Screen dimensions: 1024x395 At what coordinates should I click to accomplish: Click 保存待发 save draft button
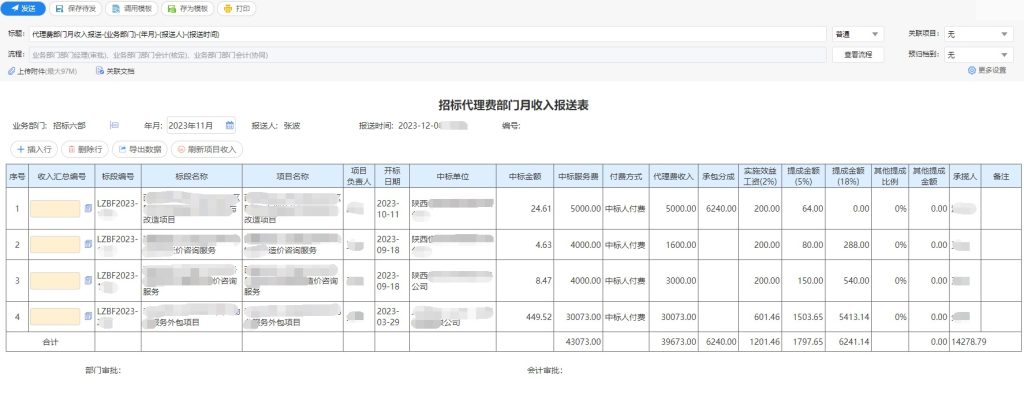pyautogui.click(x=76, y=8)
